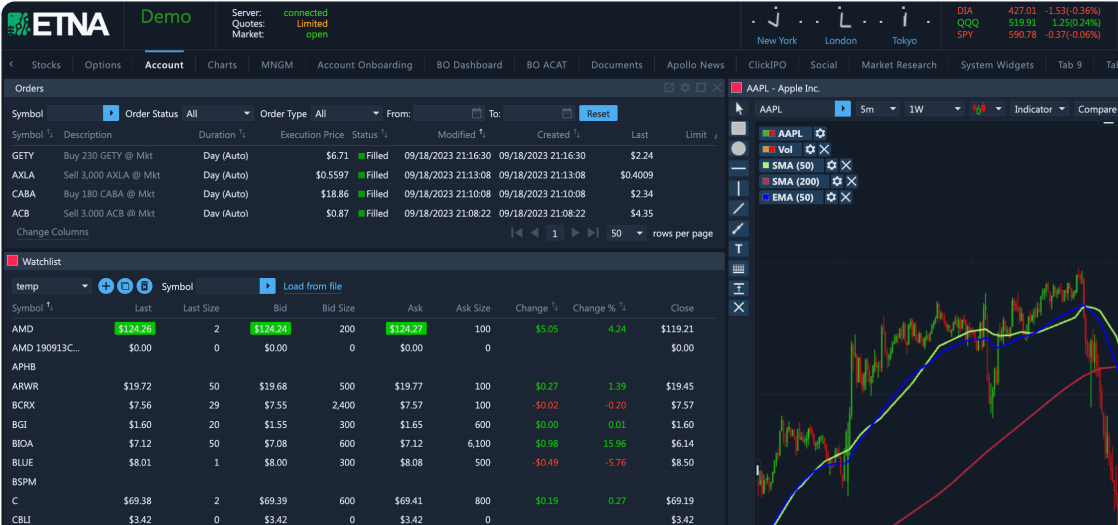Add a new watchlist with plus icon
Screen dimensions: 1118x525
(106, 286)
